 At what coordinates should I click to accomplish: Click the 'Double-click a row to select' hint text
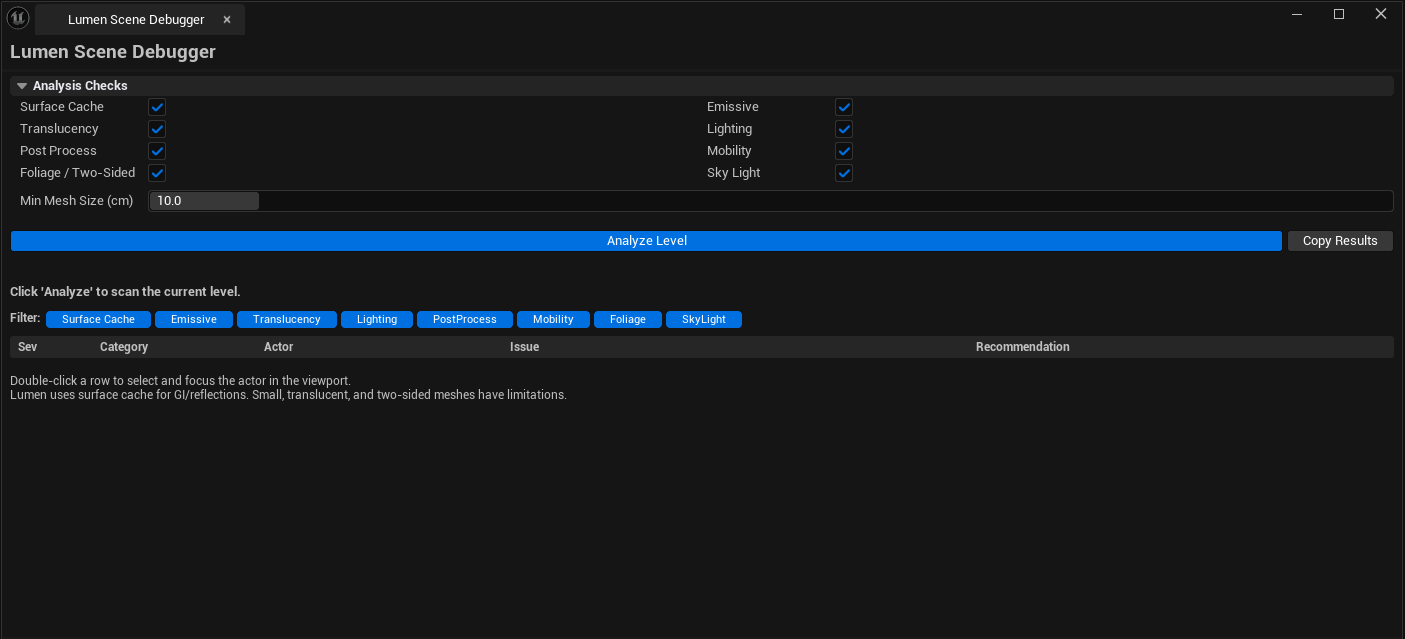180,381
